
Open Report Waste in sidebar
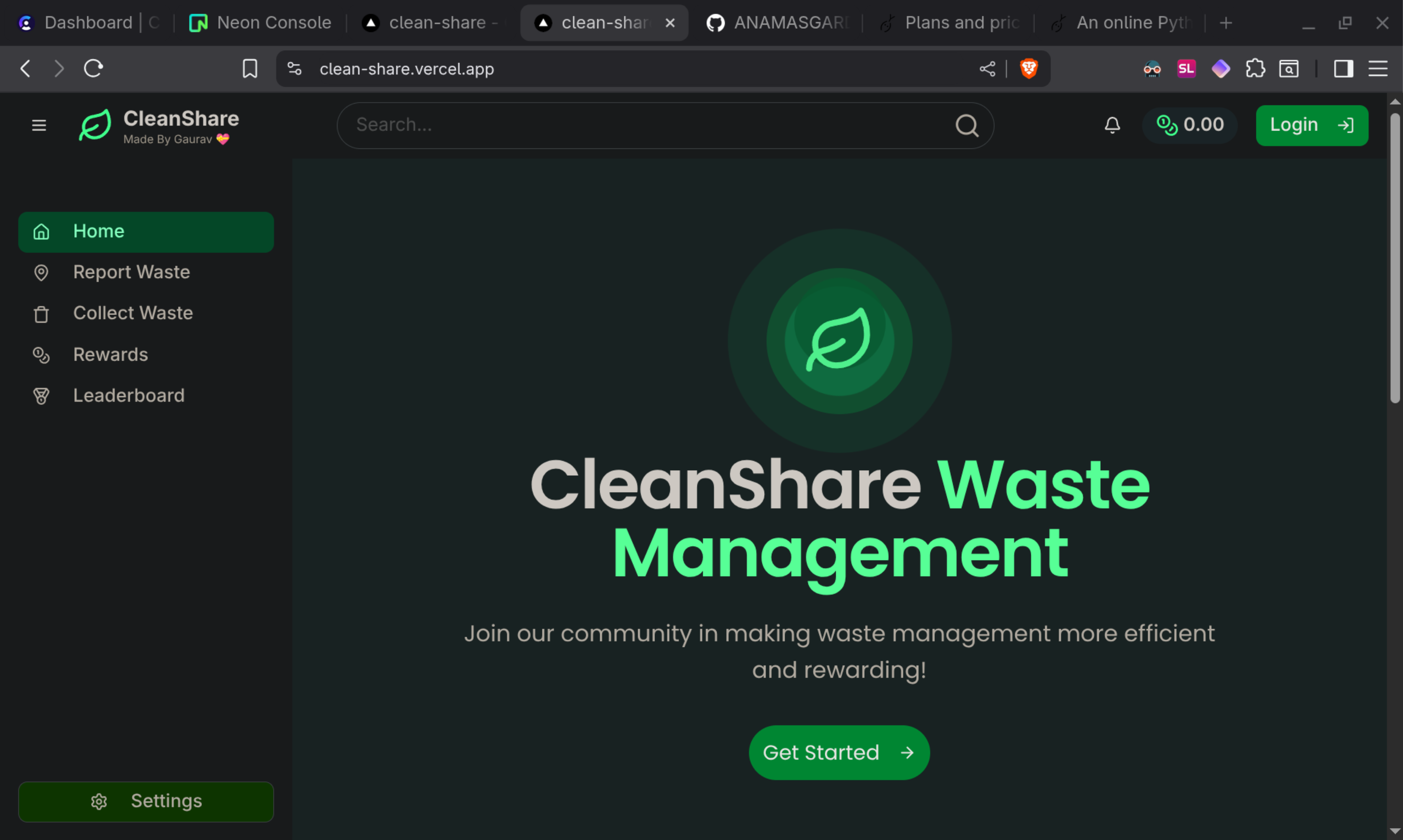point(132,272)
